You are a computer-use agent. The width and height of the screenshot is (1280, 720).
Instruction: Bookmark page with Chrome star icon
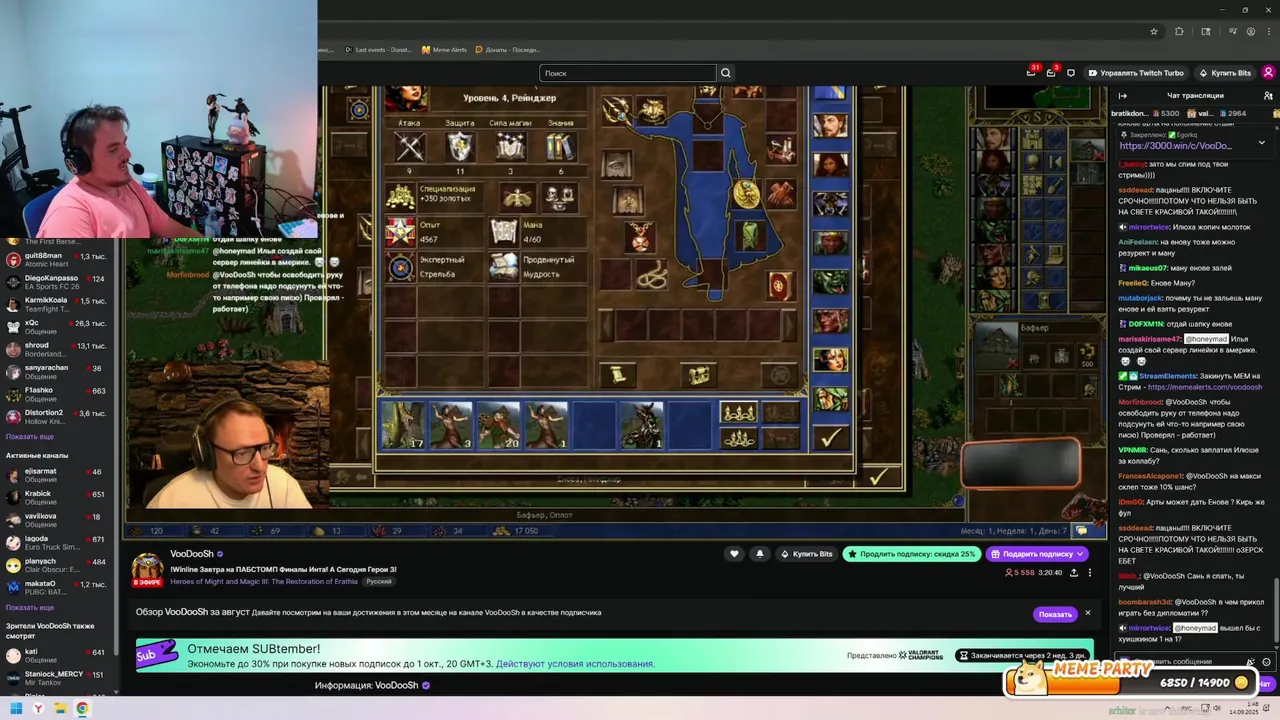1154,31
